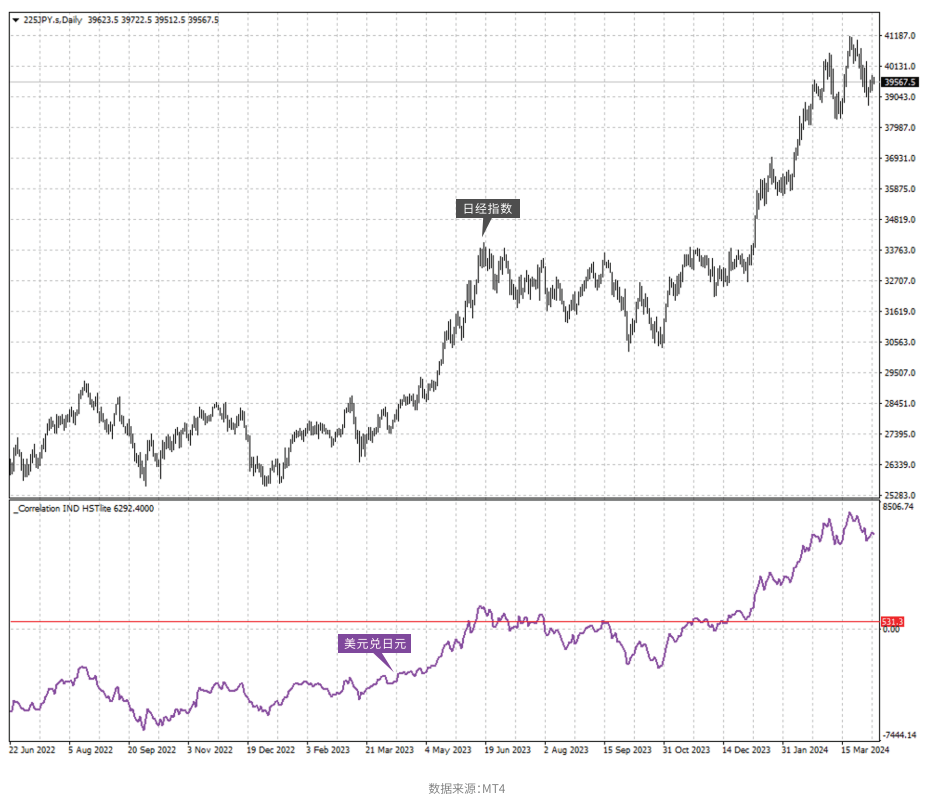Click the 33763.0 price scale value

coord(899,250)
